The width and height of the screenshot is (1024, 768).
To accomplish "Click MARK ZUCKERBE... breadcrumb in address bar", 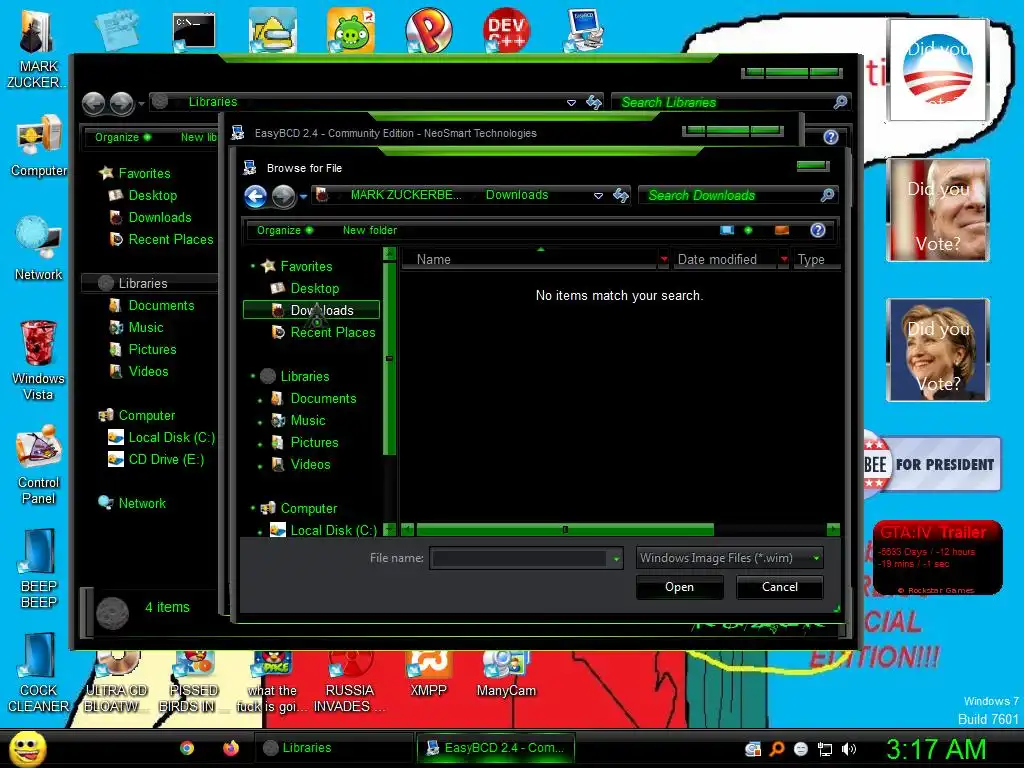I will (406, 195).
